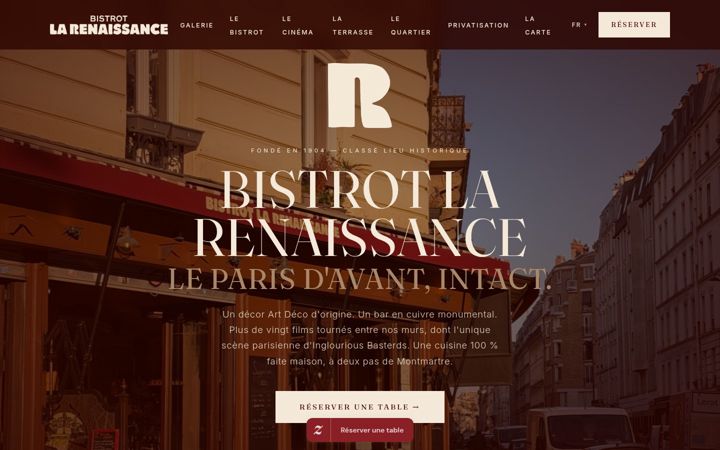Click the large R monogram emblem

(x=360, y=96)
